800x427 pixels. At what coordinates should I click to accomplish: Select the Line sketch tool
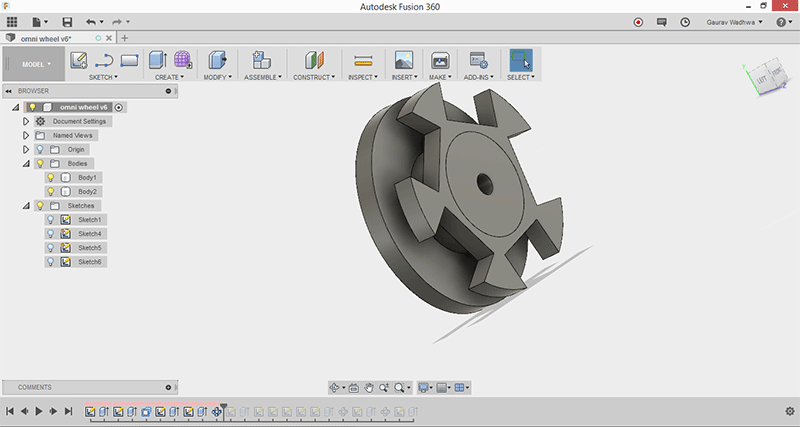104,61
